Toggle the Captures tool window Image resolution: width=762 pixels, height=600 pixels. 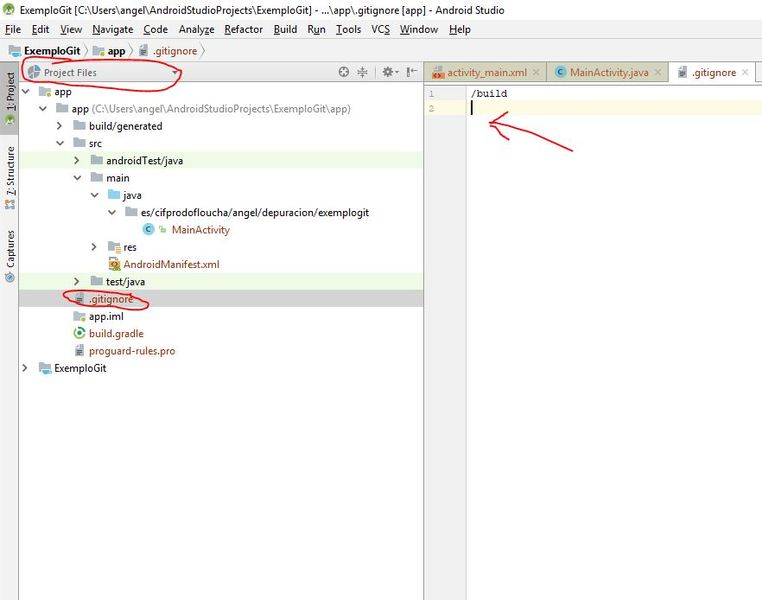(10, 256)
